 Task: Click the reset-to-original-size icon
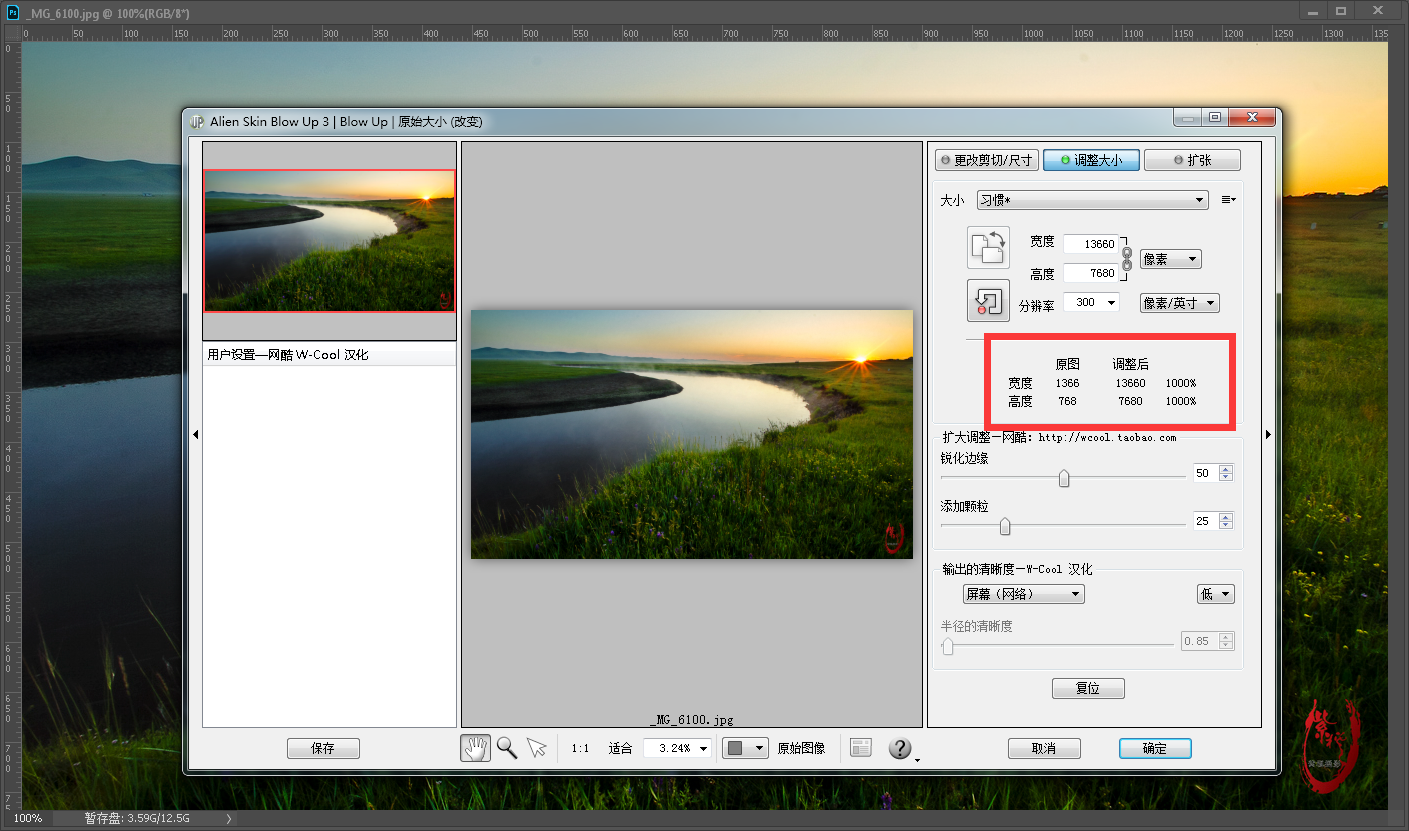click(988, 300)
